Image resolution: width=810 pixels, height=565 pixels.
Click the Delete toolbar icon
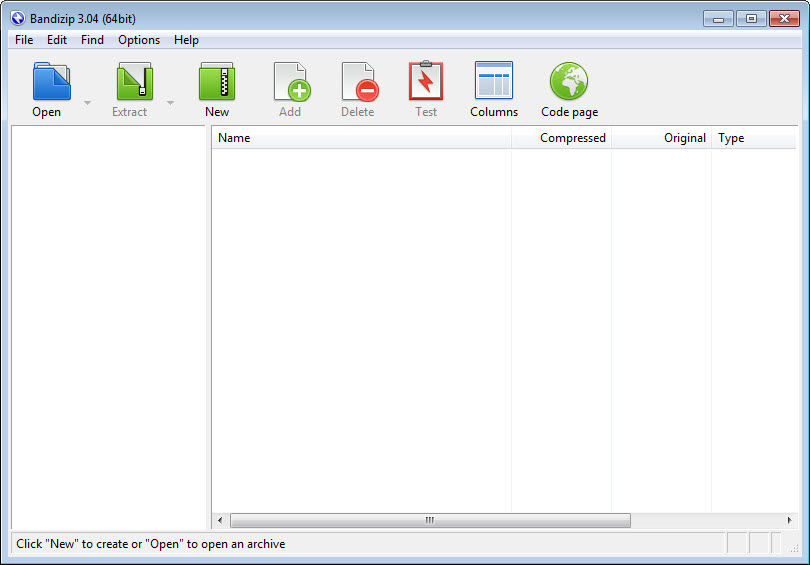[360, 82]
